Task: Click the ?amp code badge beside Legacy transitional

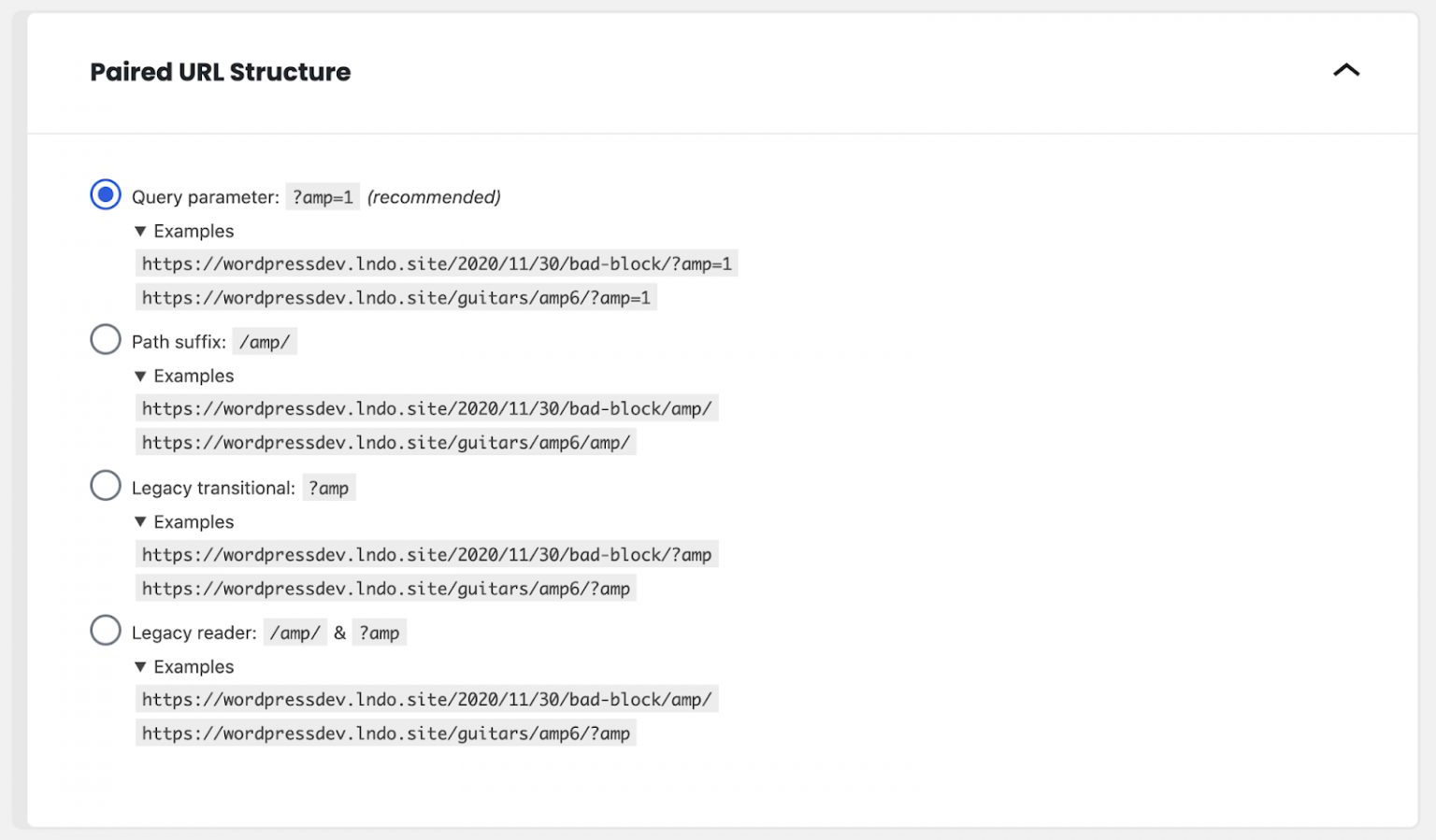Action: click(329, 487)
